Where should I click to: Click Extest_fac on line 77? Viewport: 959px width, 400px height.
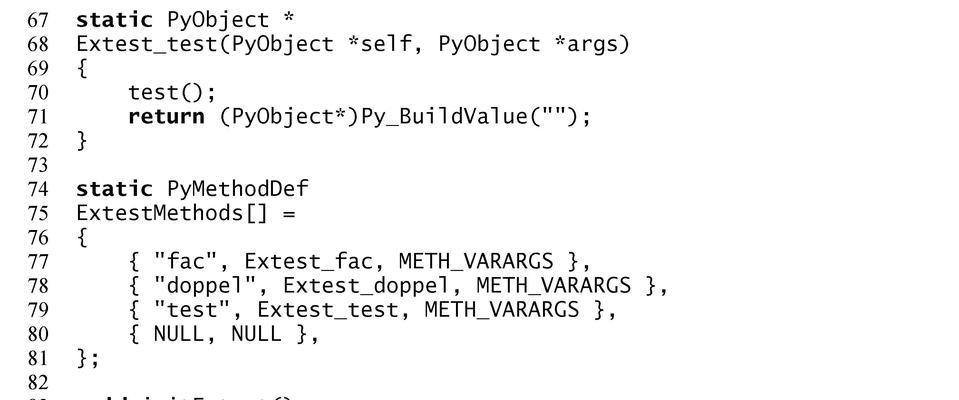308,262
